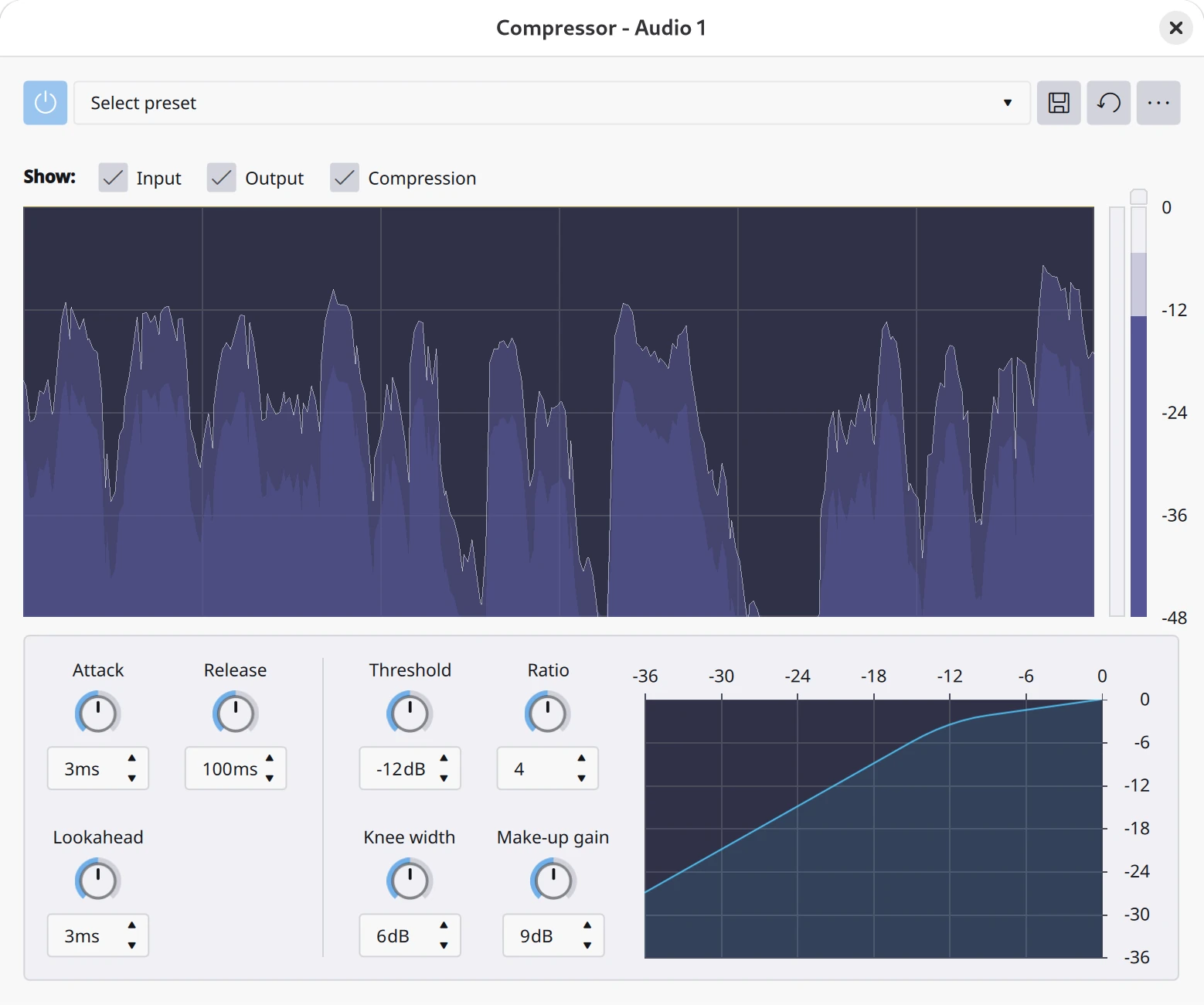Click the Make-up gain knob
1204x1005 pixels.
pos(553,880)
